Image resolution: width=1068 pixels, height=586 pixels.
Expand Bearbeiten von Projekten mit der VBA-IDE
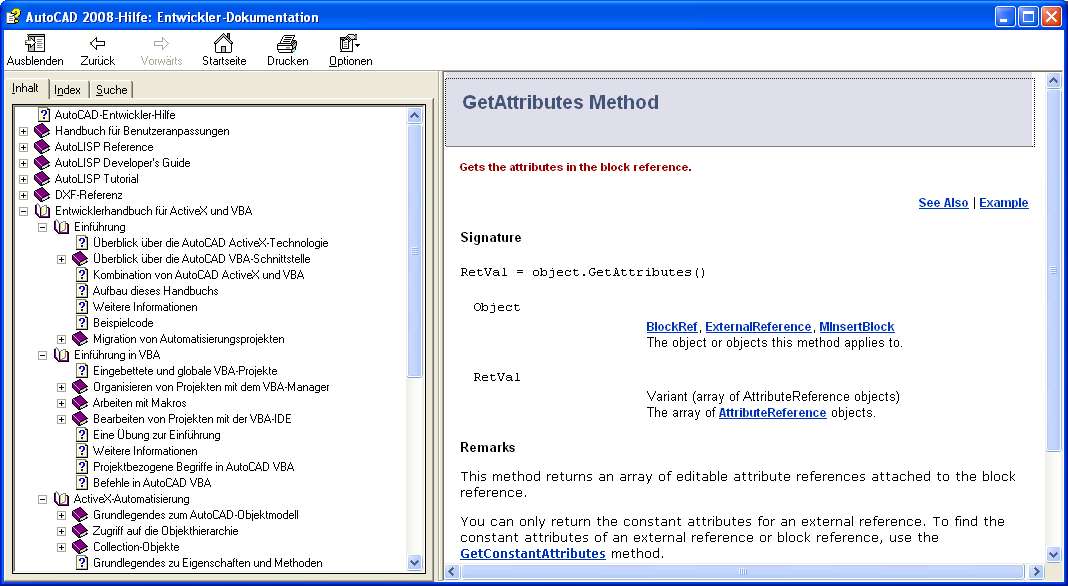pyautogui.click(x=61, y=419)
